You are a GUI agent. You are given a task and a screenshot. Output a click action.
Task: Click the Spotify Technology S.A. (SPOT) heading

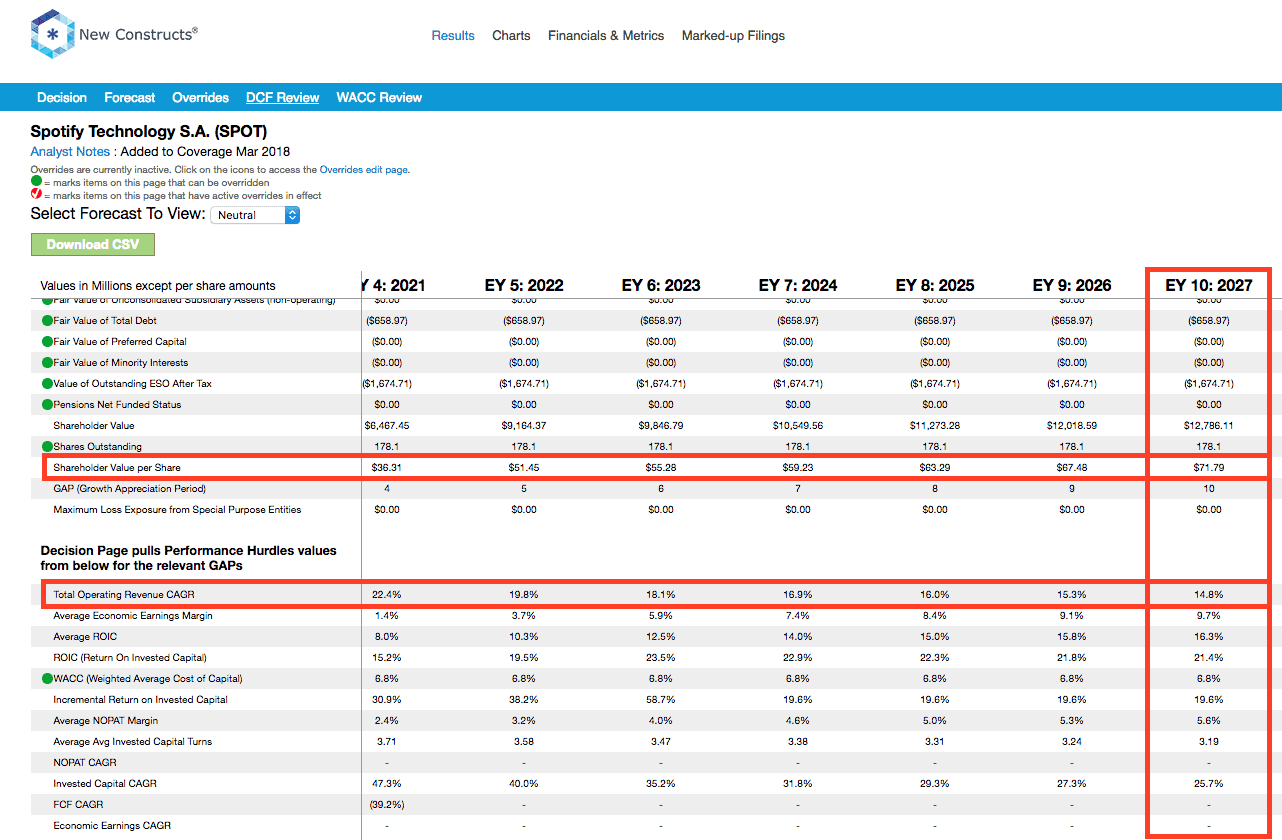(149, 131)
